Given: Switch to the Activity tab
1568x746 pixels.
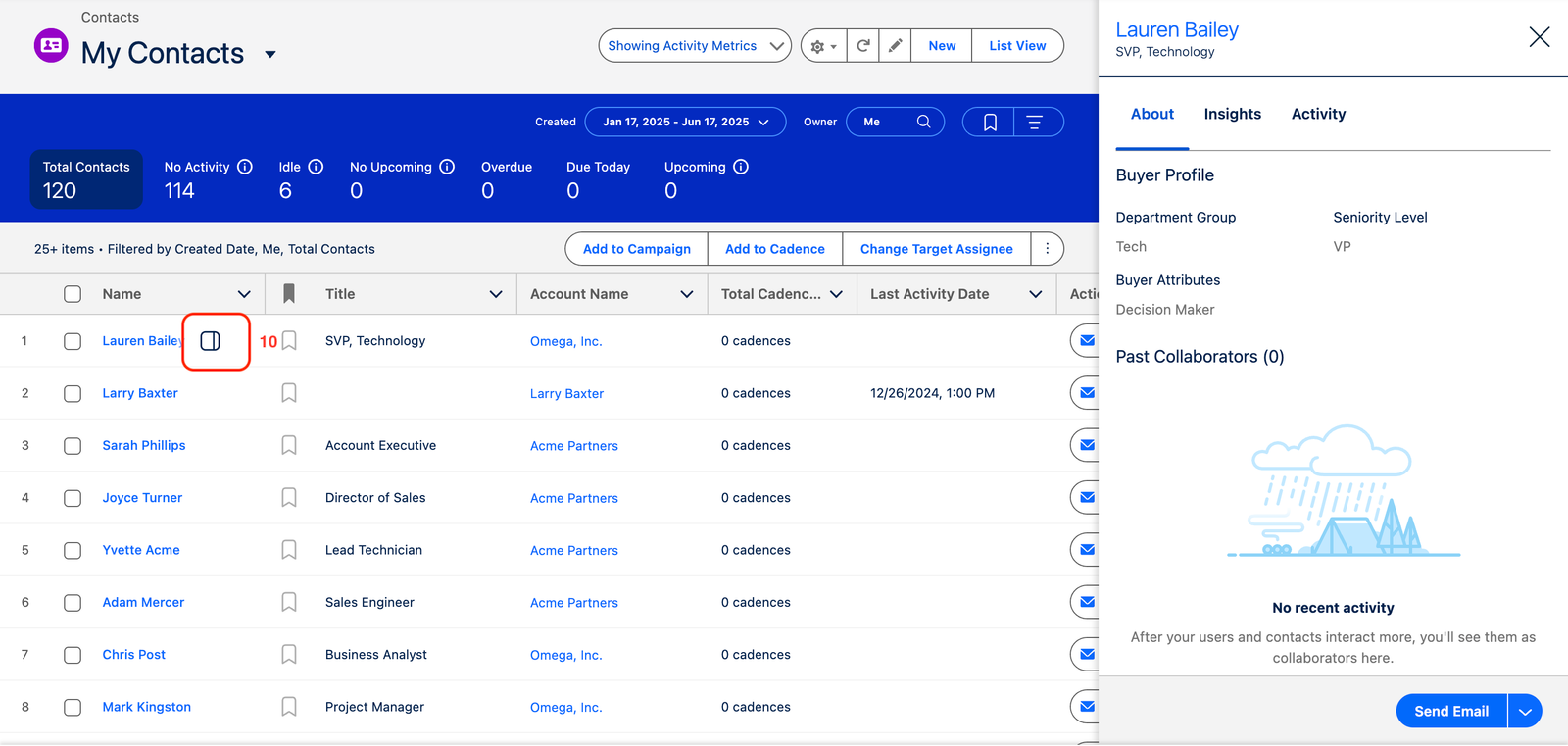Looking at the screenshot, I should point(1319,114).
